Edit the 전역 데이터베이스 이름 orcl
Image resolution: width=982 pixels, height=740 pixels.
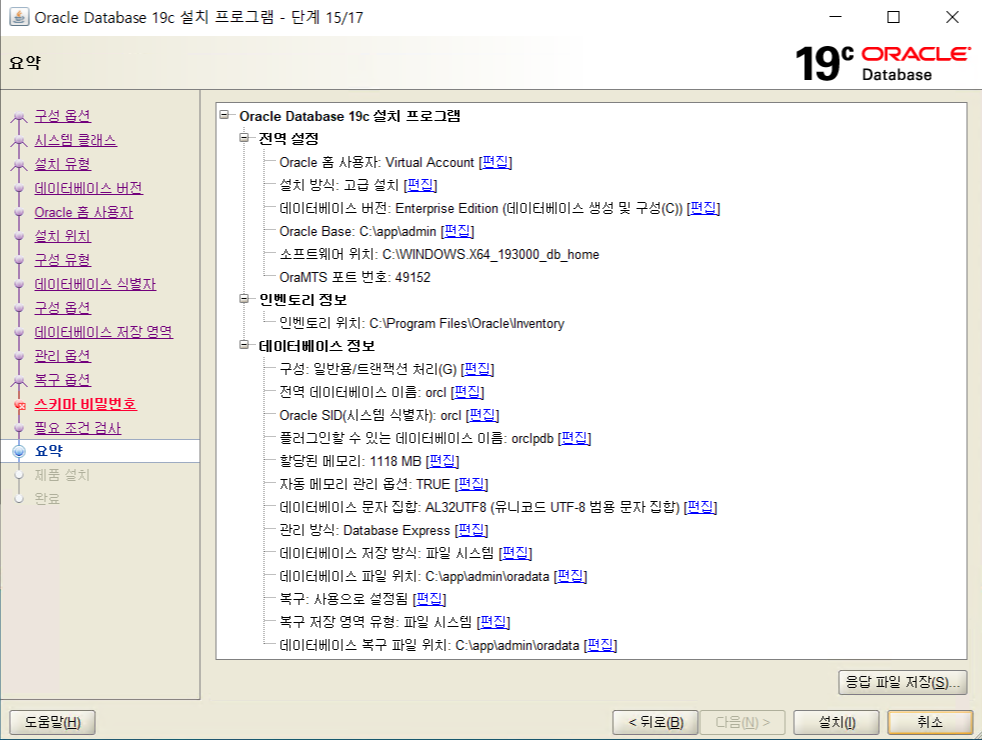point(467,392)
